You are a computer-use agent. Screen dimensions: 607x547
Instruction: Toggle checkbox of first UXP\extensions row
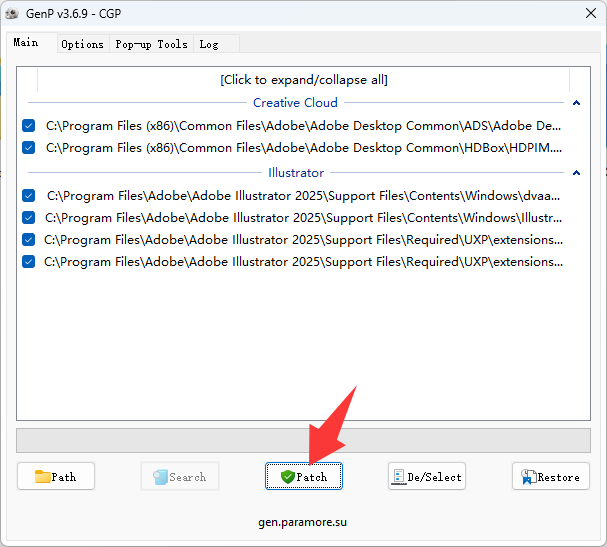click(x=28, y=240)
